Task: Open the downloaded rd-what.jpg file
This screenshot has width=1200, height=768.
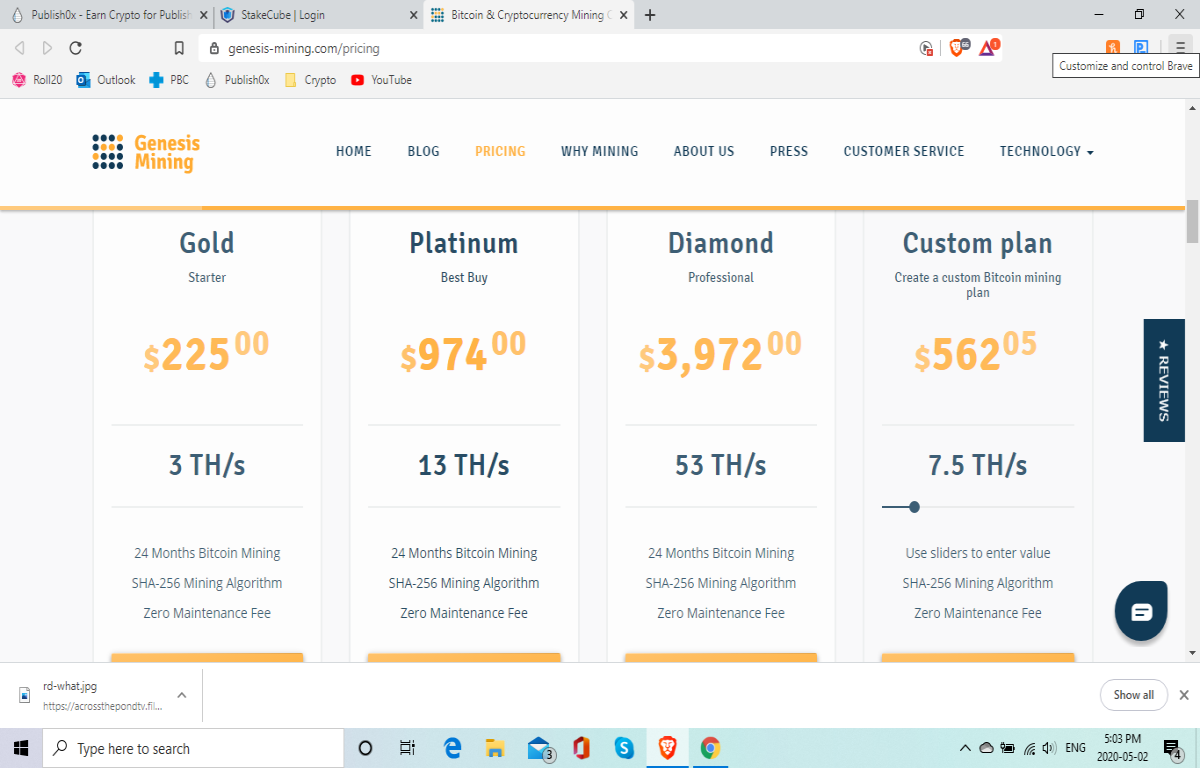Action: [x=90, y=695]
